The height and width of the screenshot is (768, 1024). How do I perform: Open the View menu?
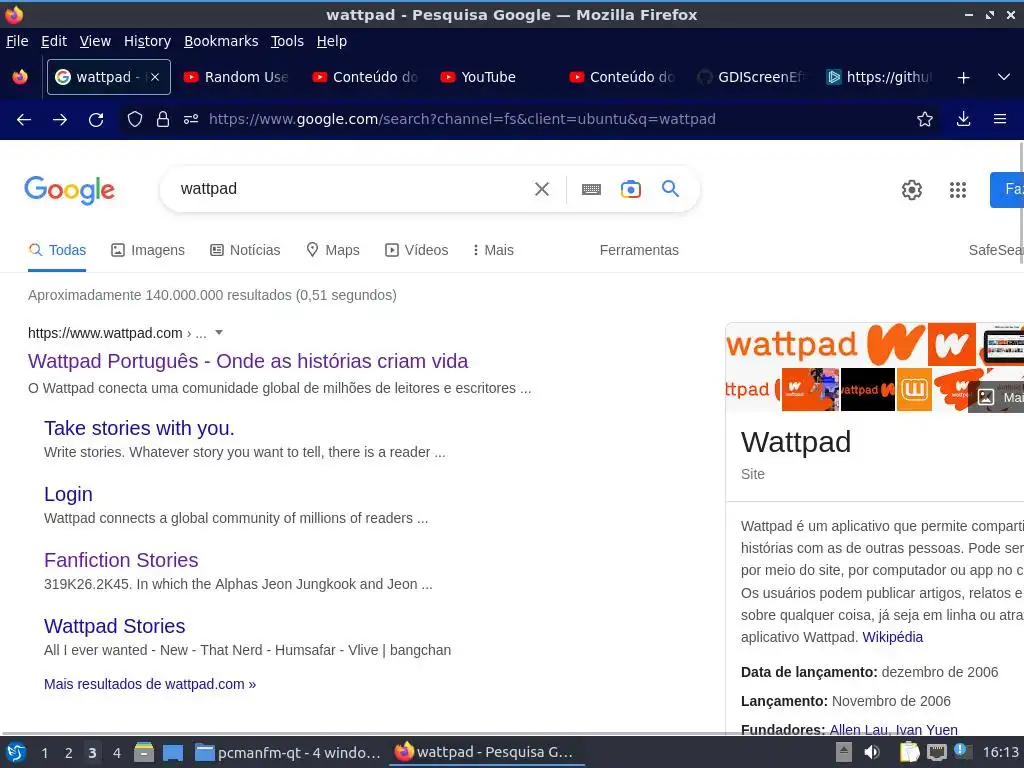tap(95, 41)
